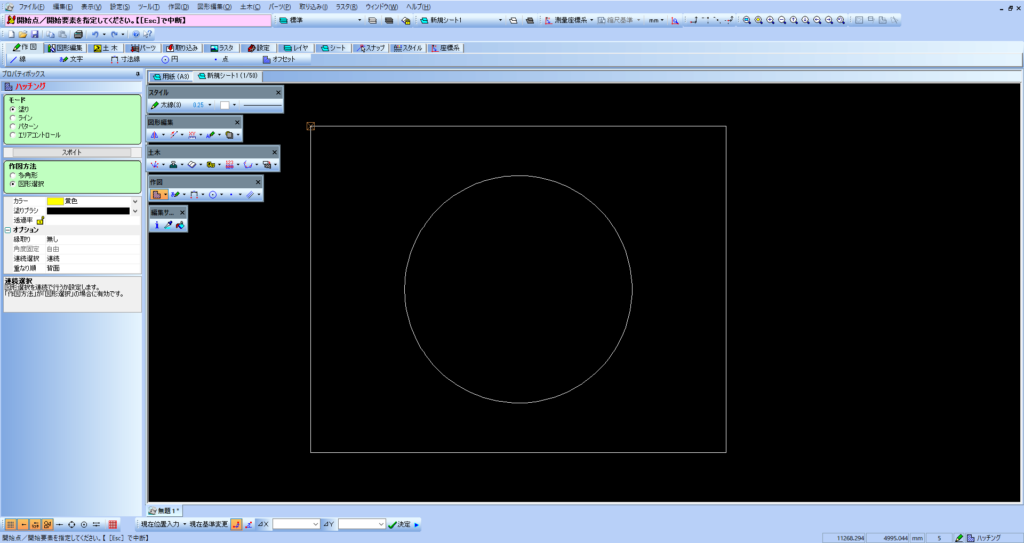The image size is (1024, 543).
Task: Select the 多角形 drawing method radio button
Action: 12,176
